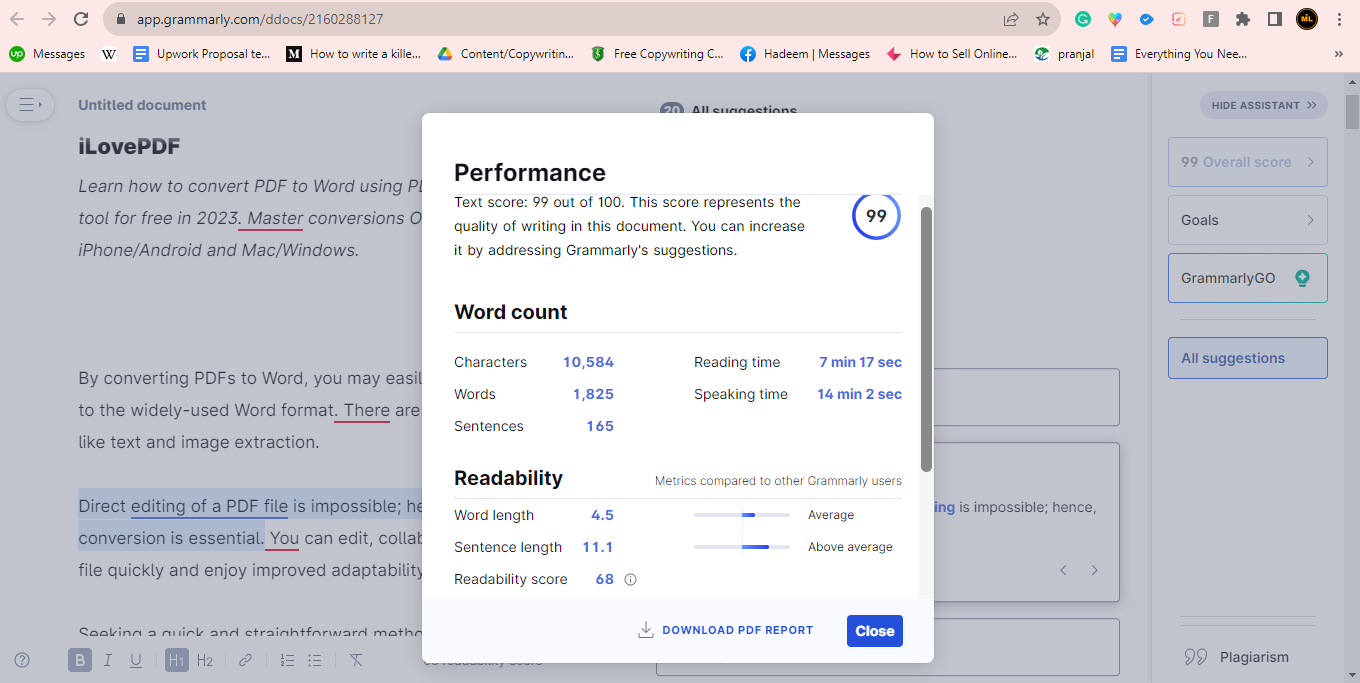Bookmark this page with the star icon
Viewport: 1360px width, 683px height.
click(x=1043, y=19)
